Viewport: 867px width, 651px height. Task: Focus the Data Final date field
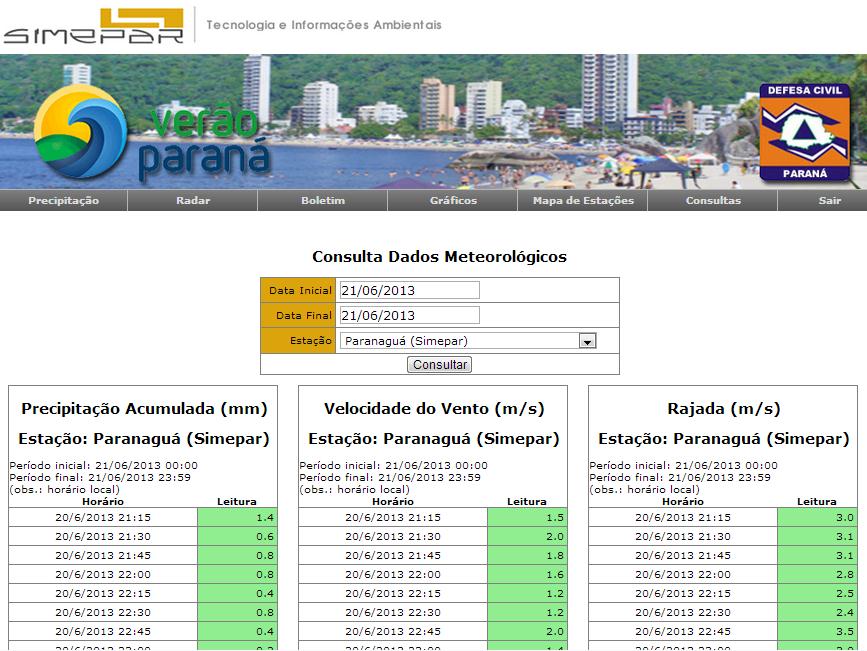point(409,315)
